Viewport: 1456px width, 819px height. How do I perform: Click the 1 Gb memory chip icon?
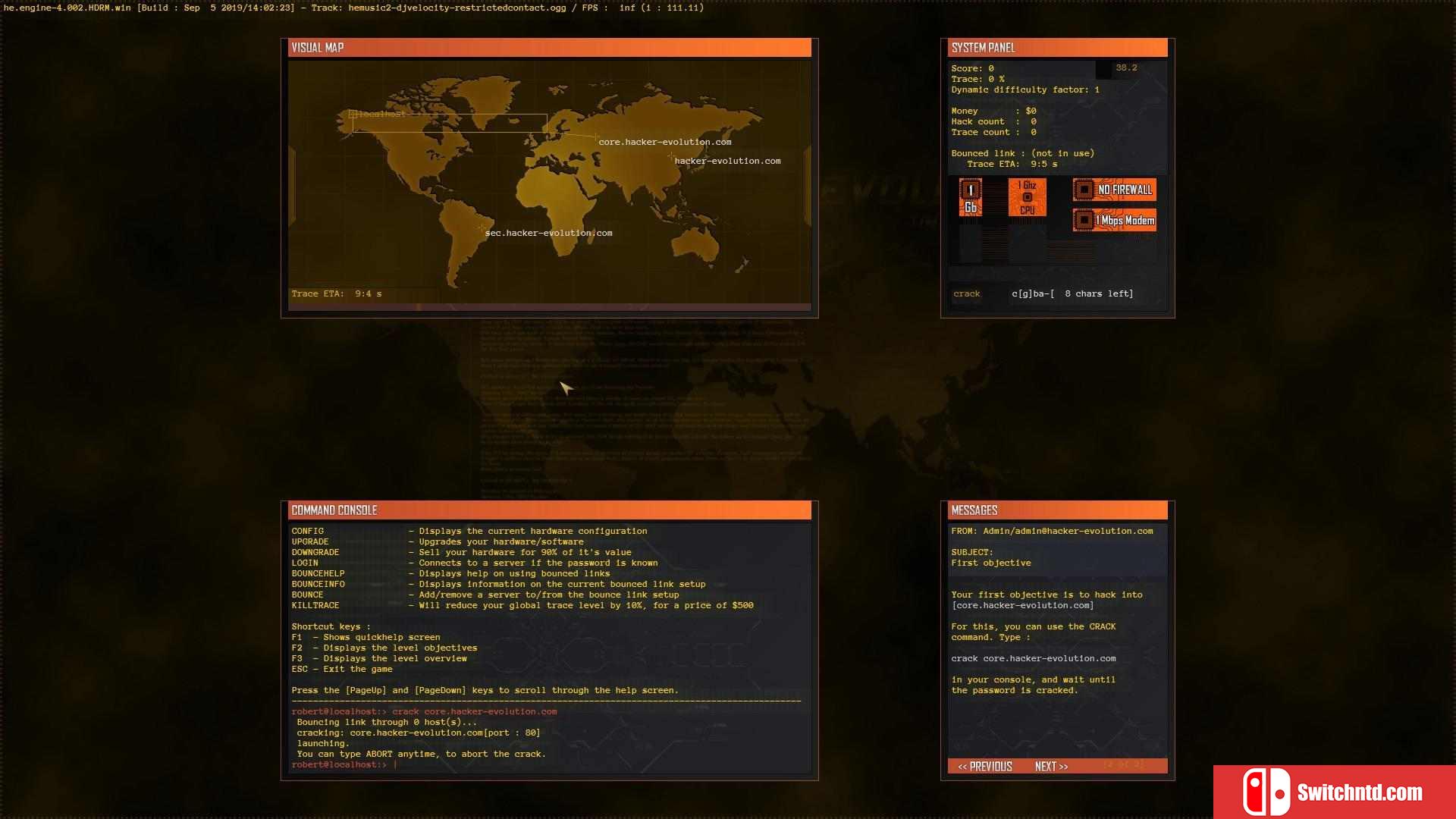(x=971, y=198)
